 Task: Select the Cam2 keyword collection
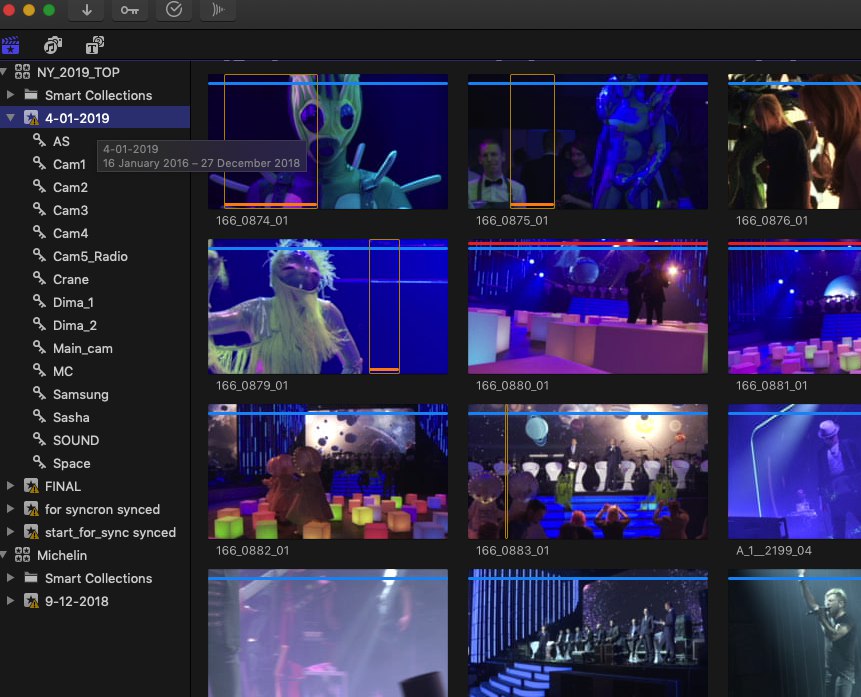pyautogui.click(x=70, y=187)
